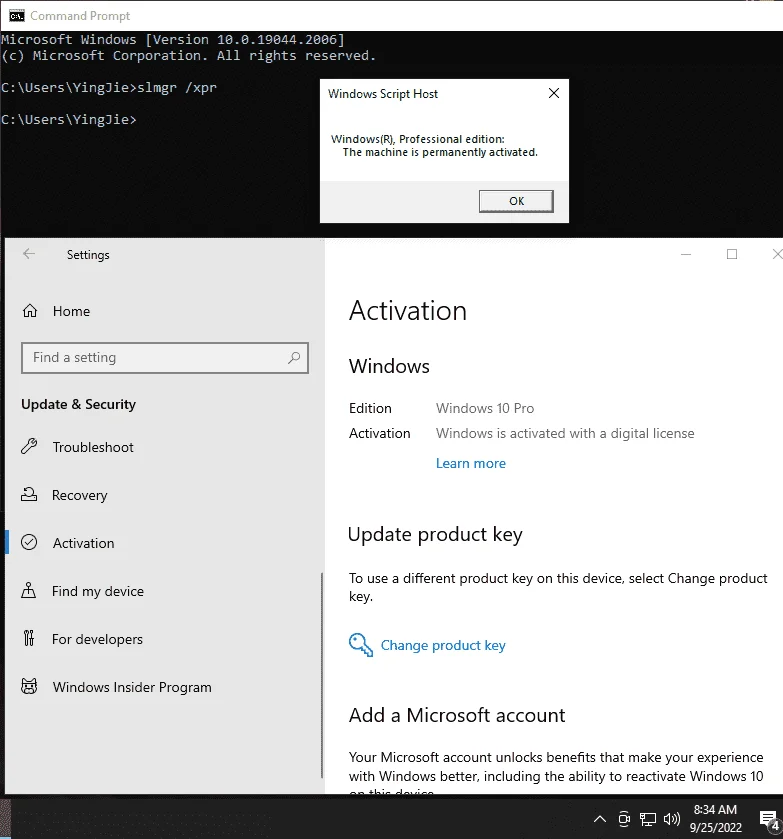Image resolution: width=783 pixels, height=839 pixels.
Task: Open the Action Center notifications icon
Action: 769,819
